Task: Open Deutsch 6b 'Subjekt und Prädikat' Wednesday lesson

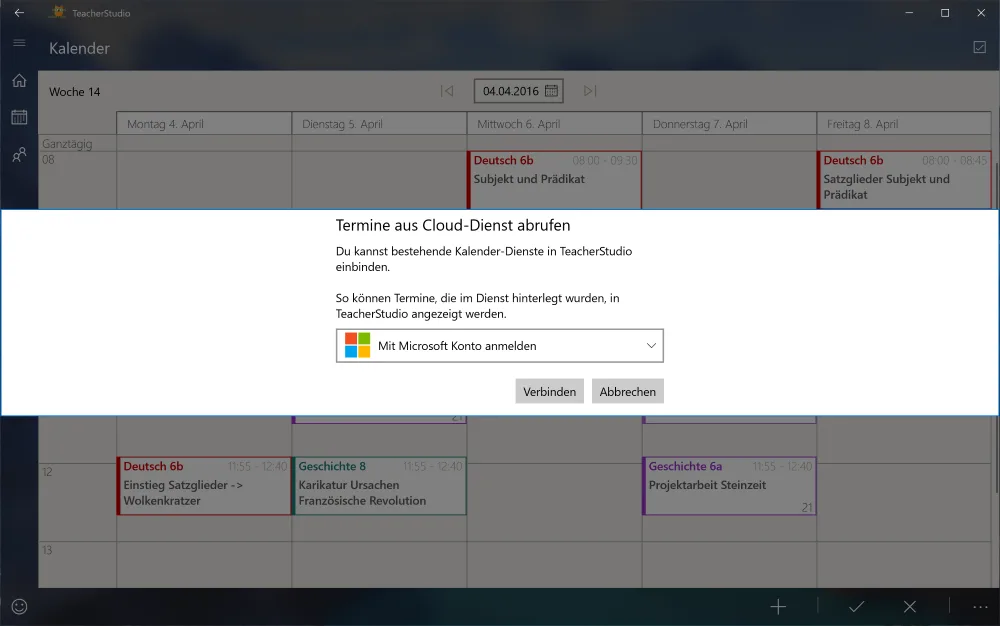Action: [x=554, y=180]
